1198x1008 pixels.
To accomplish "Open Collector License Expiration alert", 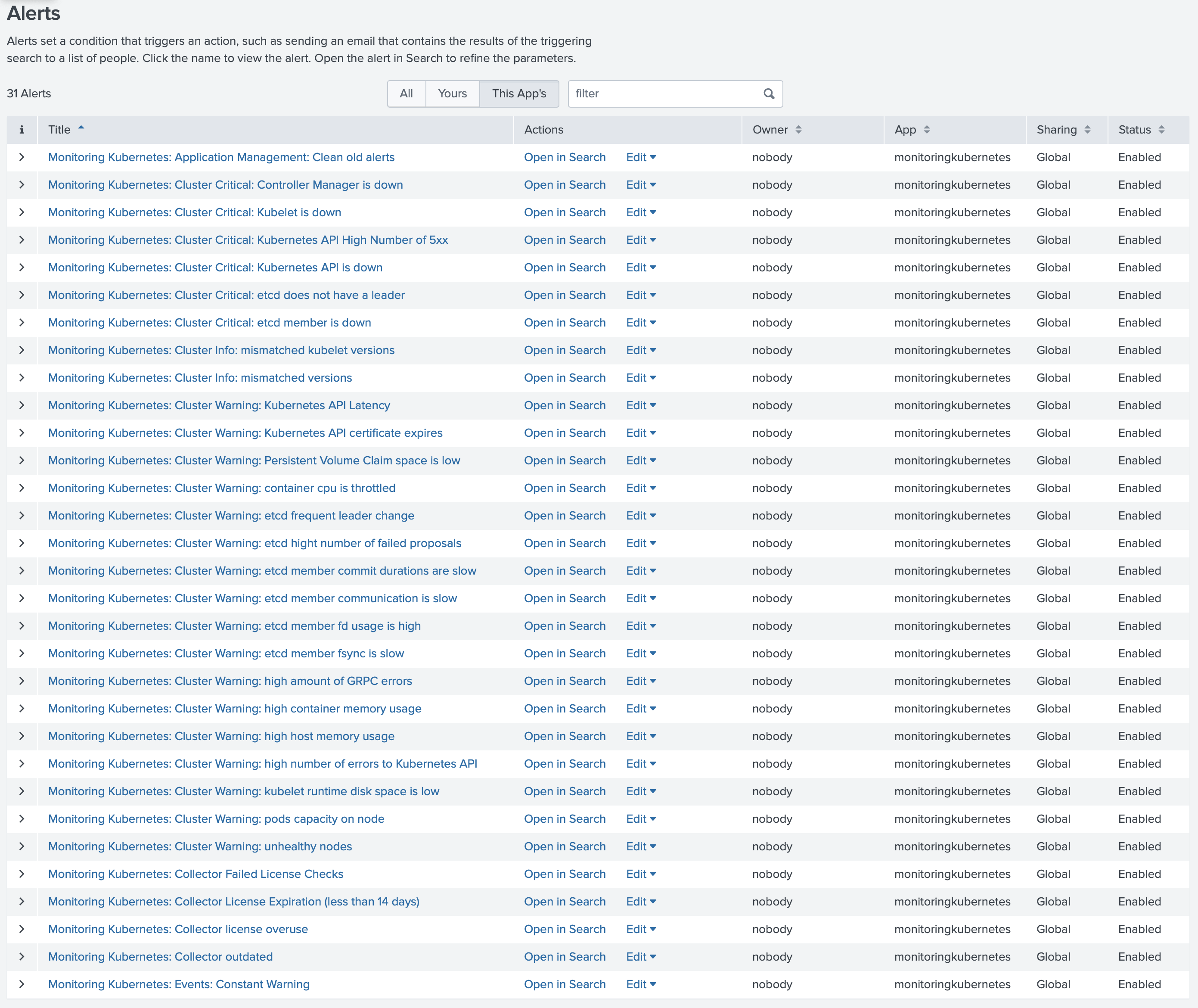I will (234, 901).
